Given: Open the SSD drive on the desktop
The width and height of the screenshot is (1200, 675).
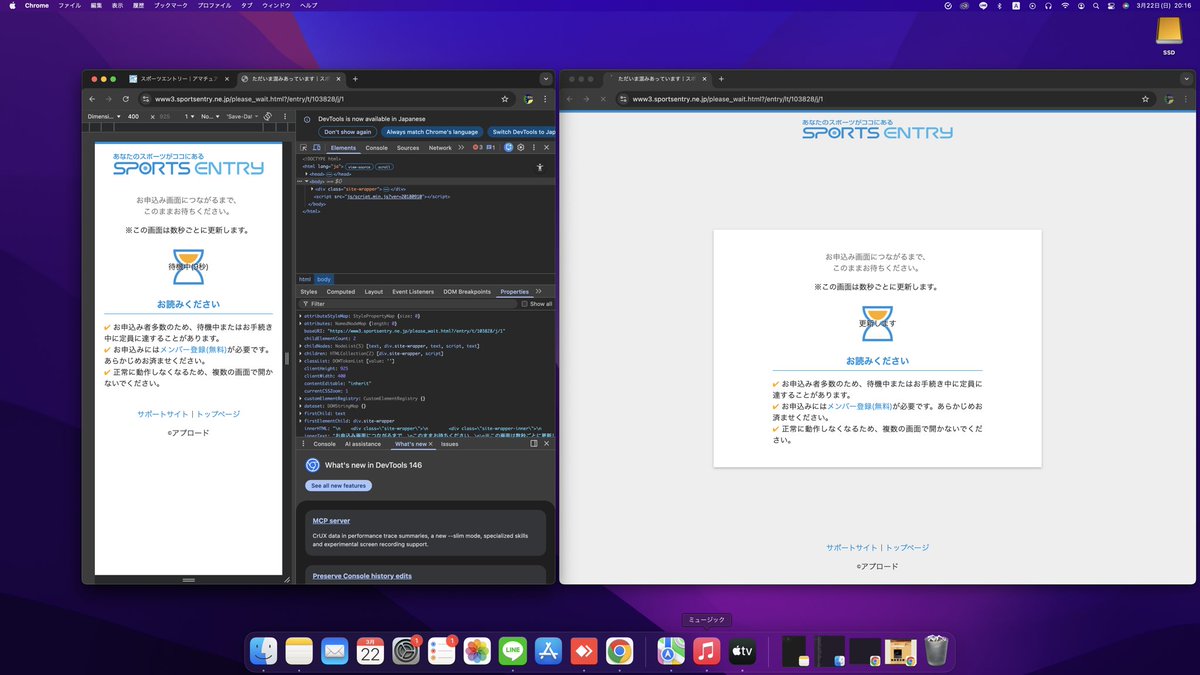Looking at the screenshot, I should 1168,35.
